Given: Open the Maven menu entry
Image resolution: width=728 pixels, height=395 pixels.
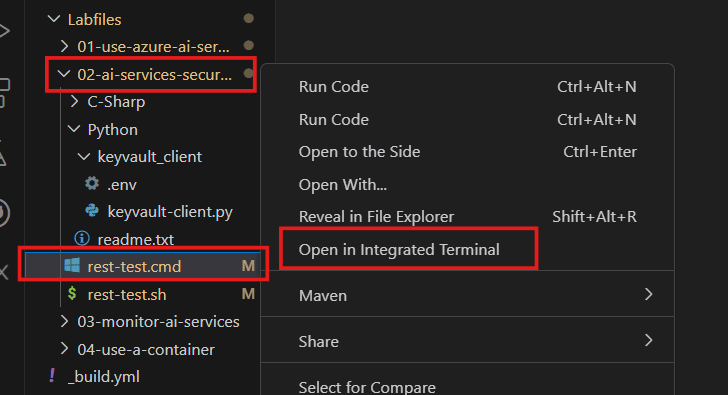Looking at the screenshot, I should 323,296.
